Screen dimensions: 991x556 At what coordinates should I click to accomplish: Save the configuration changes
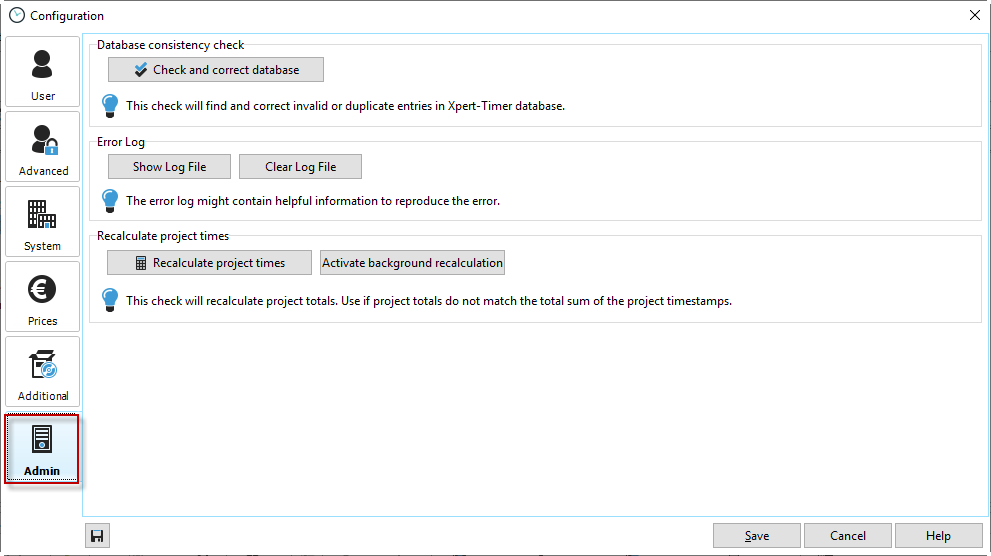(x=756, y=536)
